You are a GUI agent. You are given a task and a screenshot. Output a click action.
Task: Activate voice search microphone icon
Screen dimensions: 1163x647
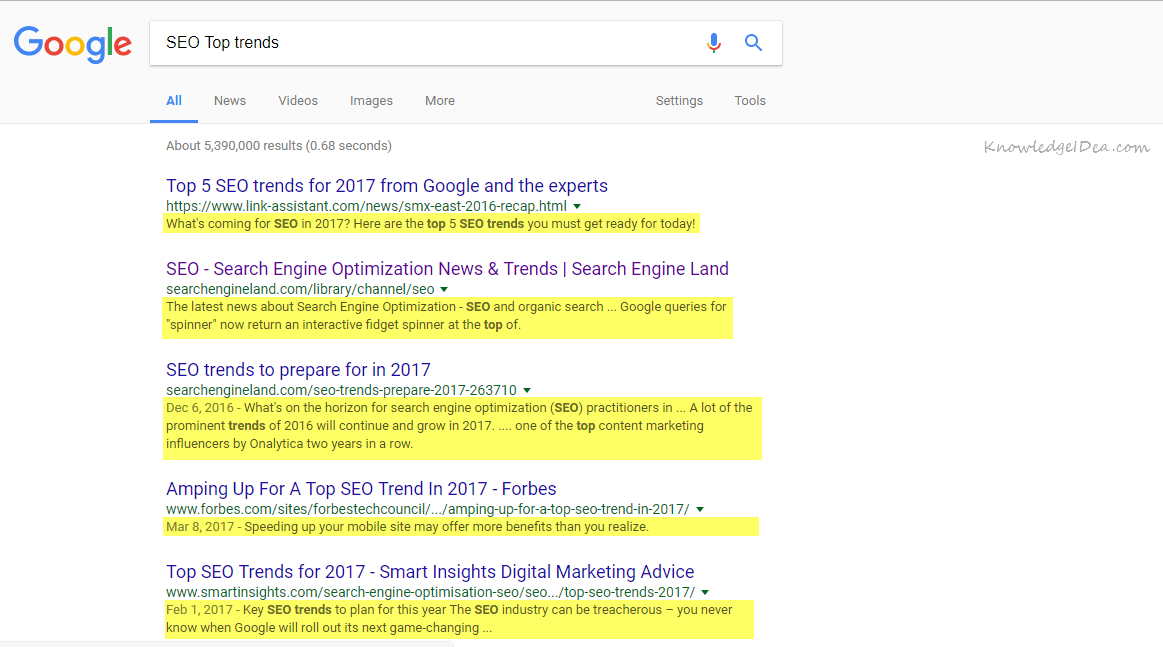[714, 43]
